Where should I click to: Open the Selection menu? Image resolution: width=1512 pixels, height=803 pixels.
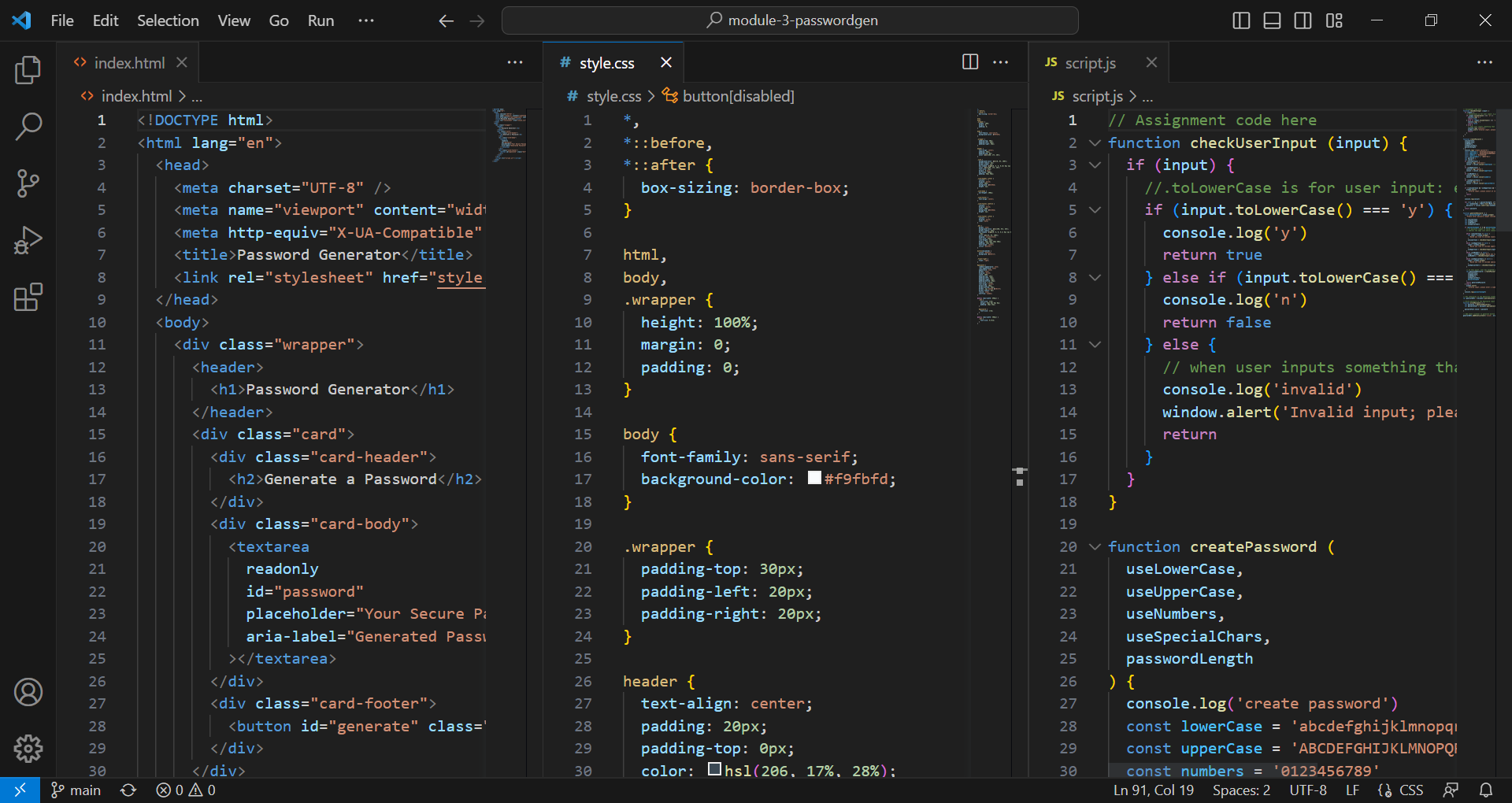pyautogui.click(x=168, y=20)
